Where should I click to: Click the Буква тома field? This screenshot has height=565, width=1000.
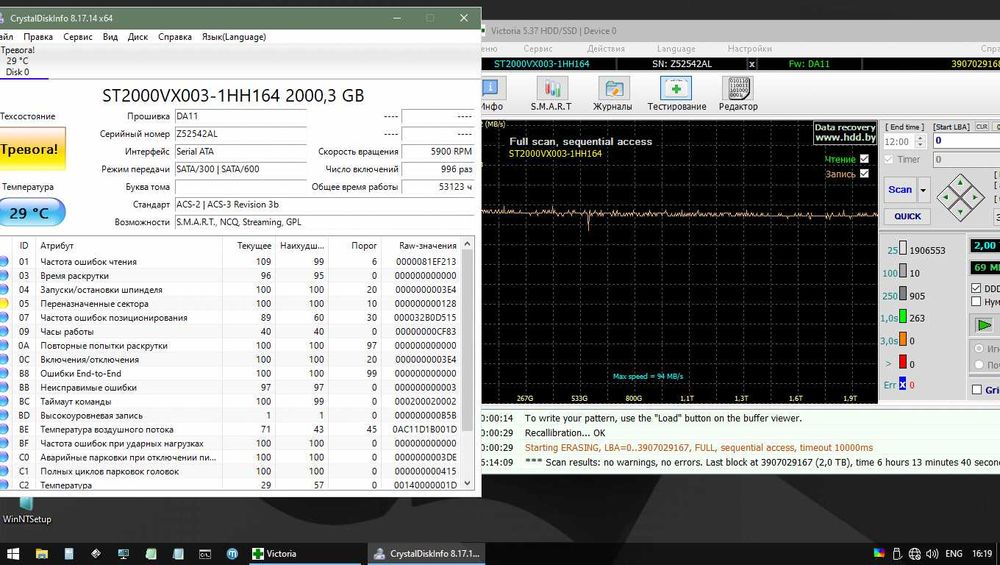tap(241, 187)
